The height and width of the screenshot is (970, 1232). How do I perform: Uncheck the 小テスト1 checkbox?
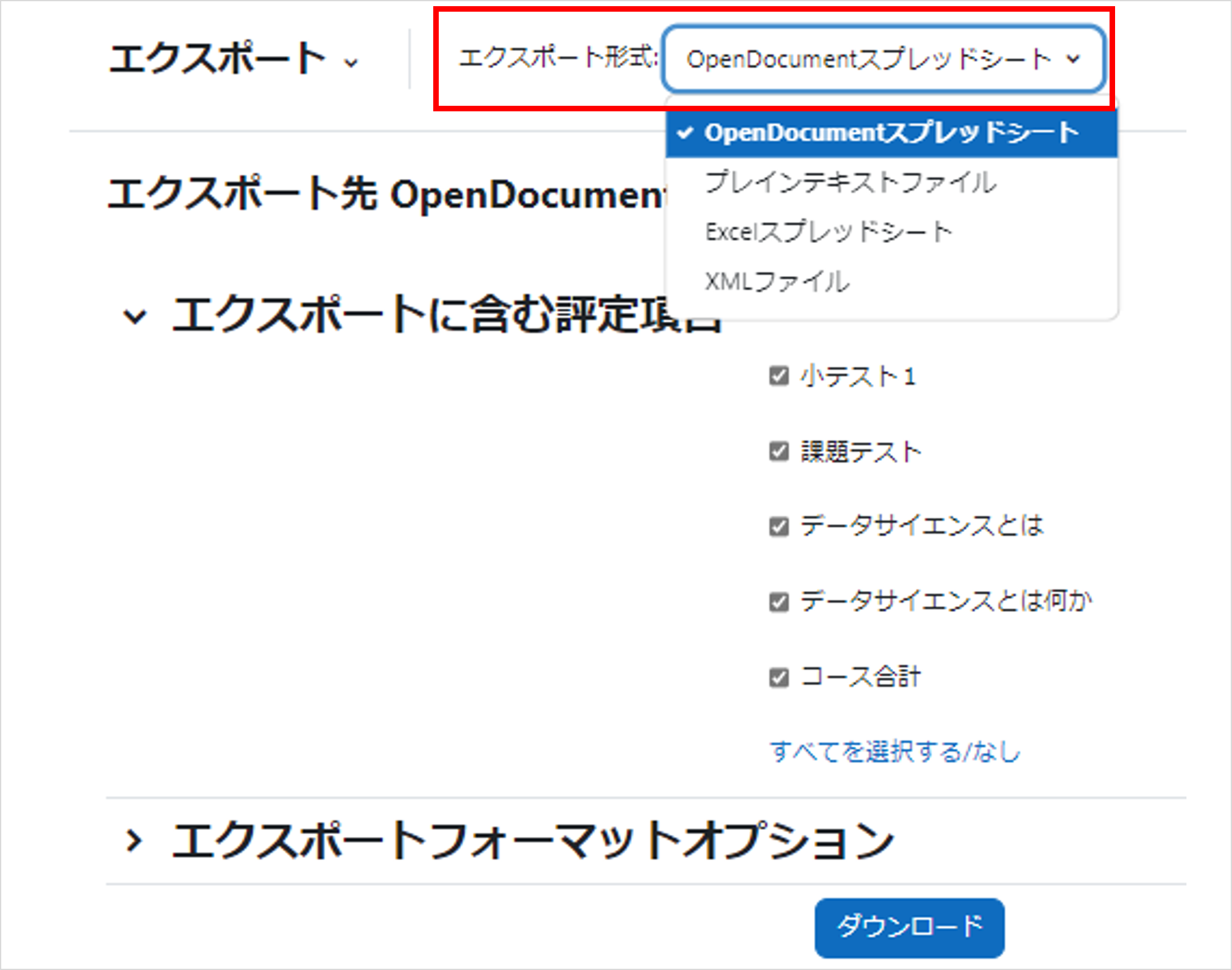click(x=779, y=376)
